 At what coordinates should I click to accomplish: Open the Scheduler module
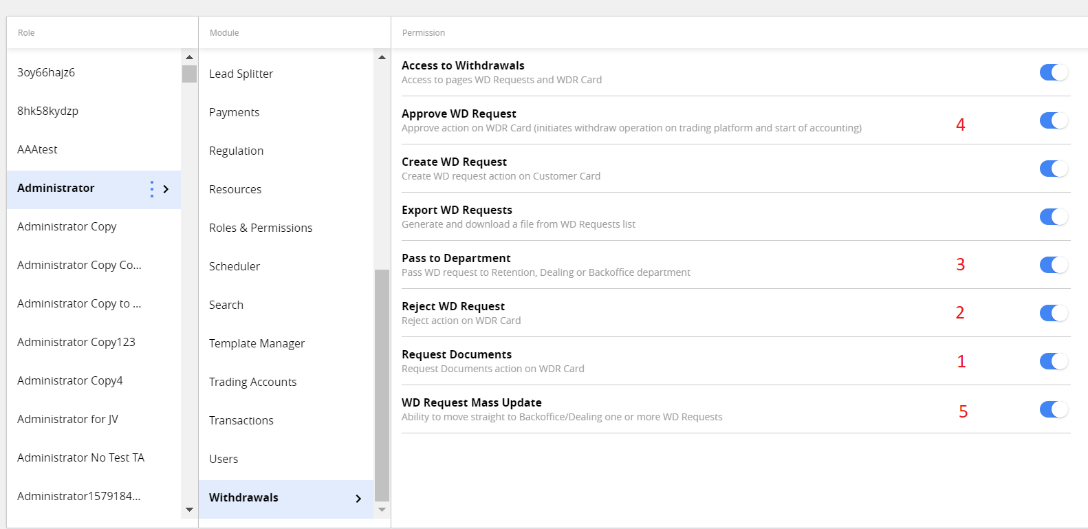pos(286,267)
